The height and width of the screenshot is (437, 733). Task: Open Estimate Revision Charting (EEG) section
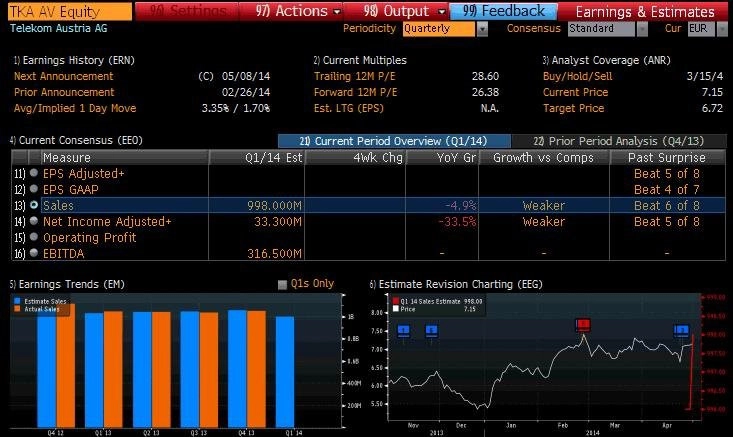click(456, 284)
